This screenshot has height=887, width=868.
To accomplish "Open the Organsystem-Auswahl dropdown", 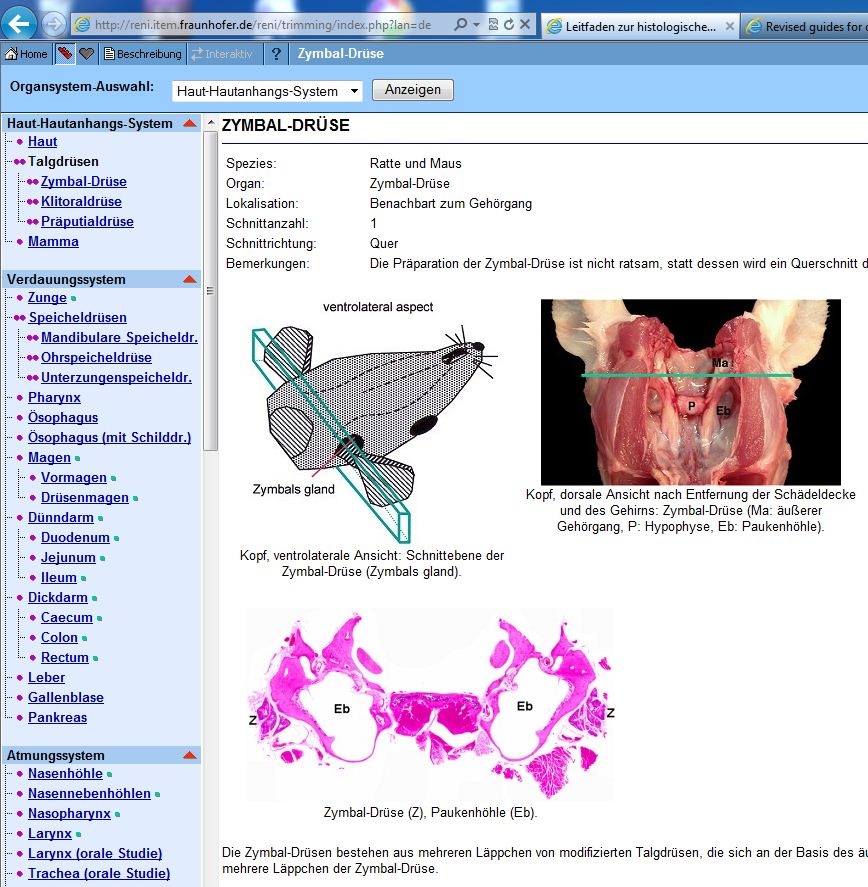I will (267, 91).
